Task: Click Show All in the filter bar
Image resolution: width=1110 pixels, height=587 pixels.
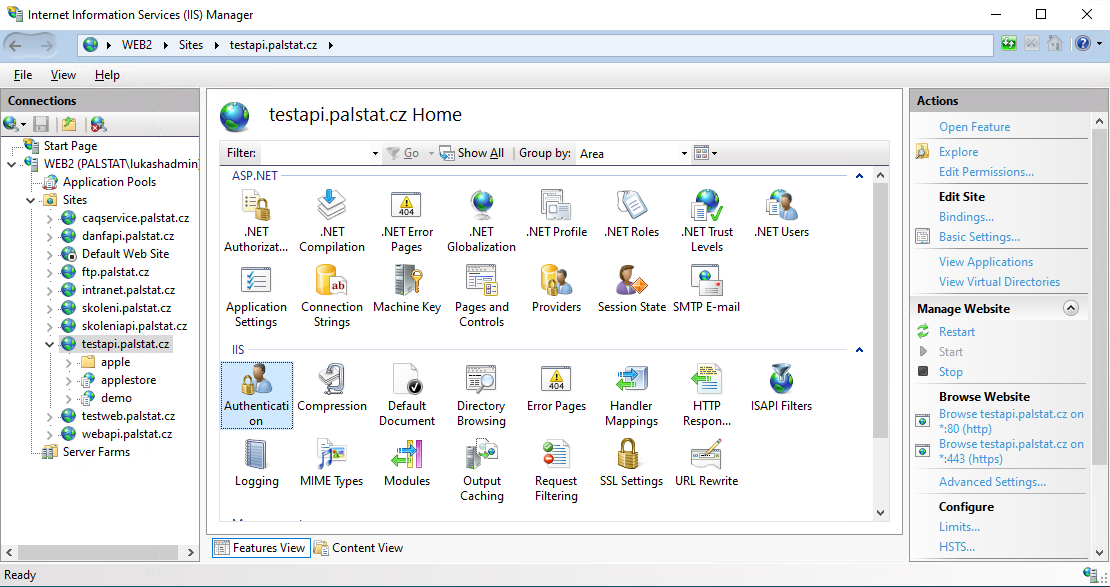Action: pyautogui.click(x=471, y=153)
